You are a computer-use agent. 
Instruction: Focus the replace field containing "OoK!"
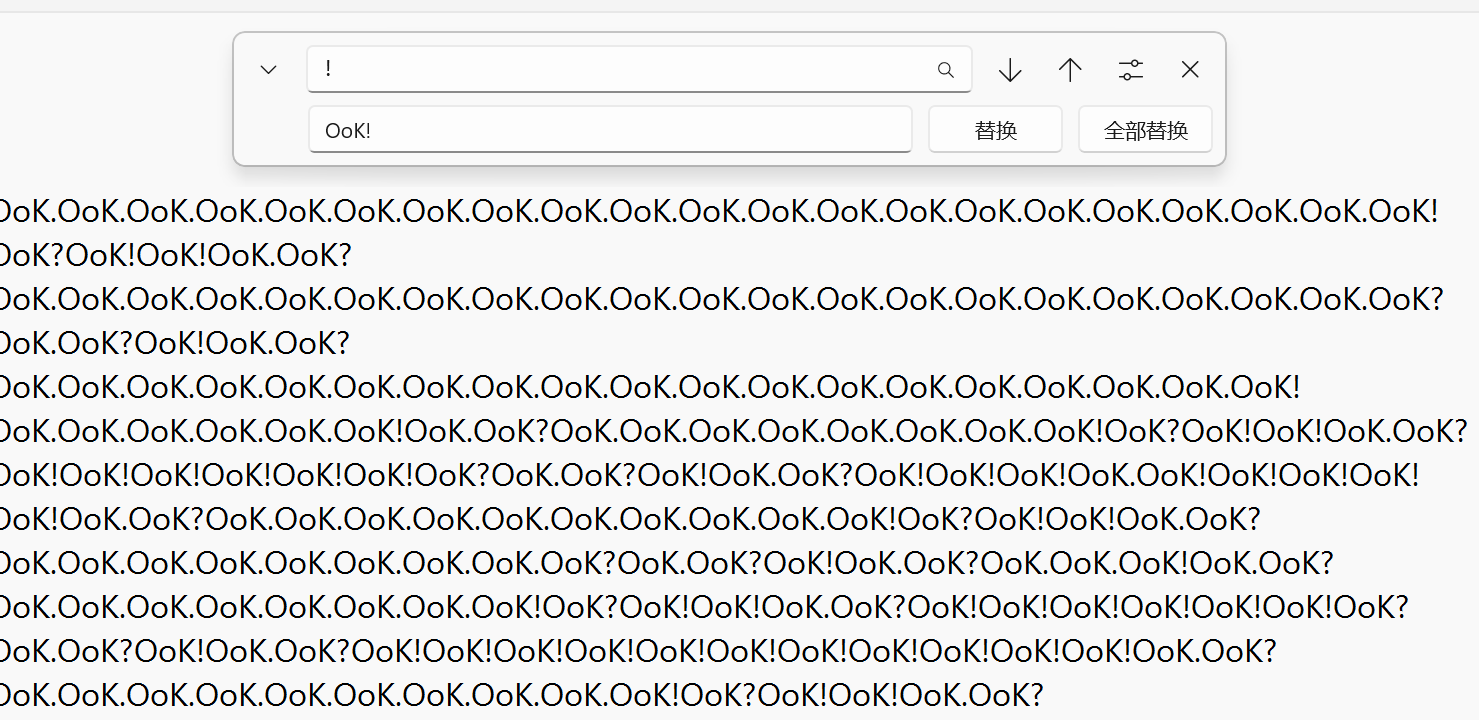(x=610, y=130)
